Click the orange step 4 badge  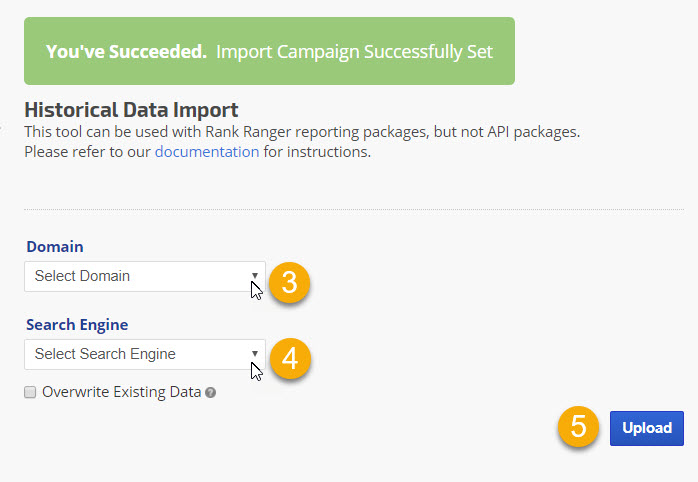pos(290,359)
